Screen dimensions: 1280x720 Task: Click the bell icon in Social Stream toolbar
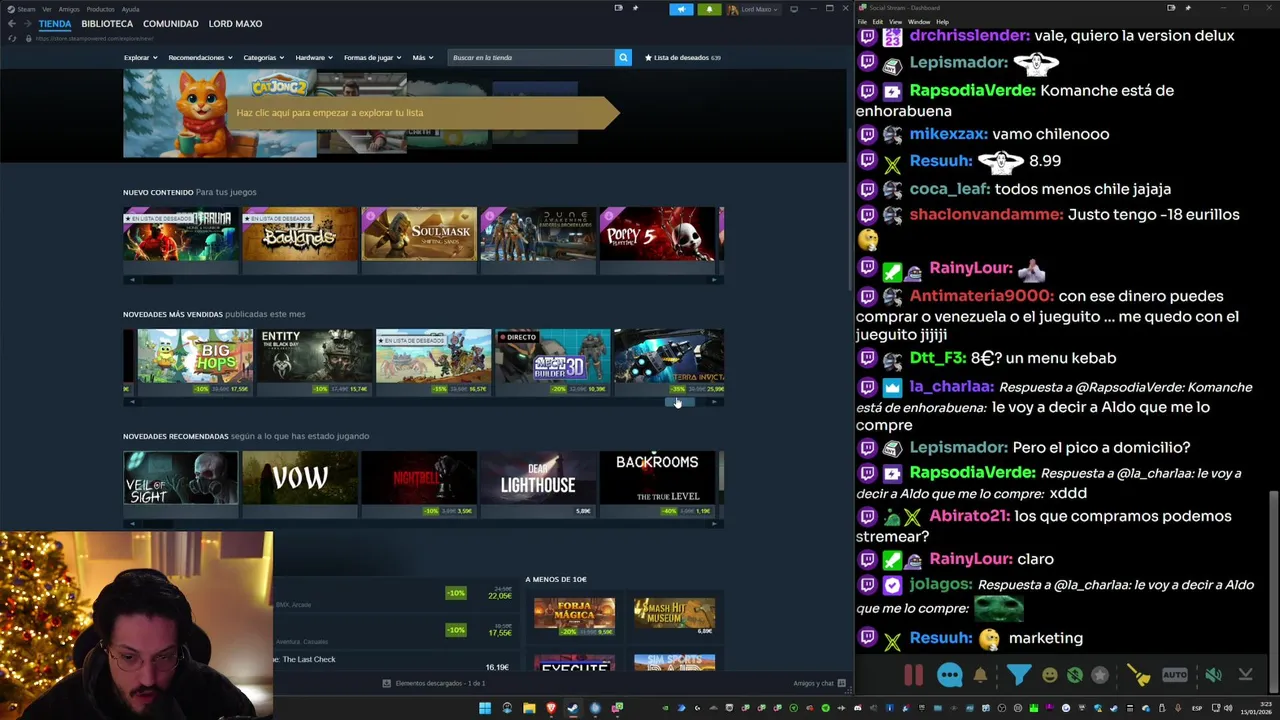pos(980,675)
